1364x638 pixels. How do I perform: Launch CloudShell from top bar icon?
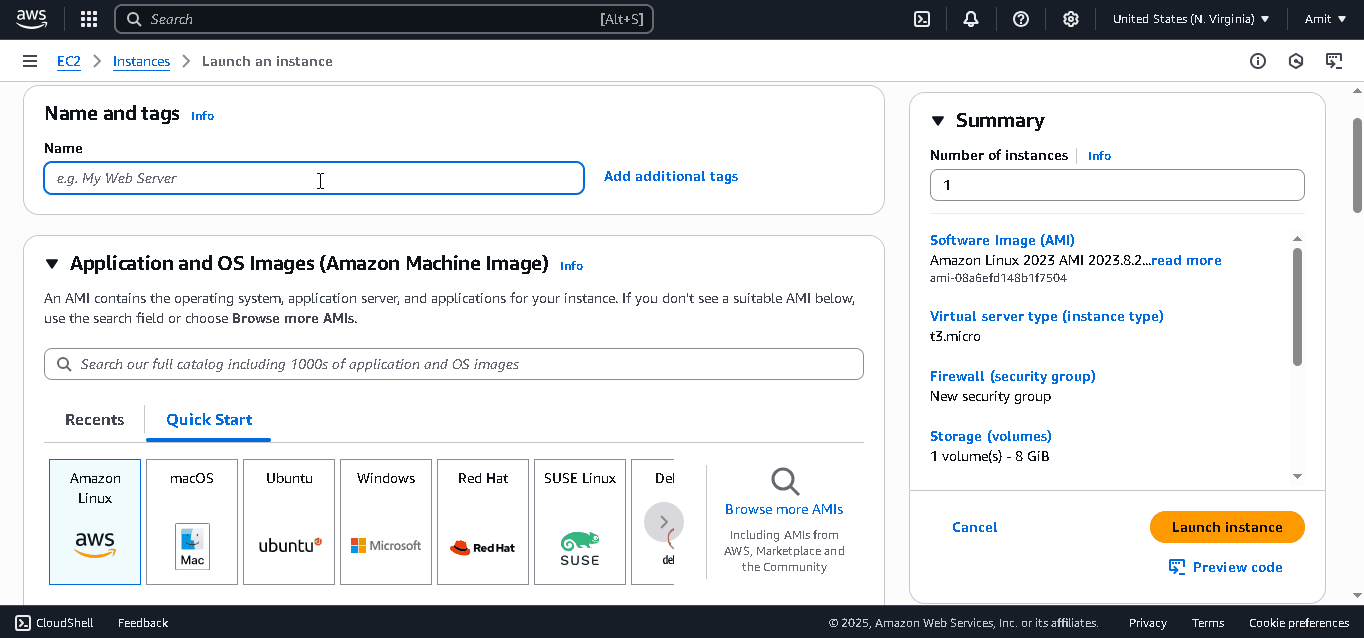(x=923, y=19)
